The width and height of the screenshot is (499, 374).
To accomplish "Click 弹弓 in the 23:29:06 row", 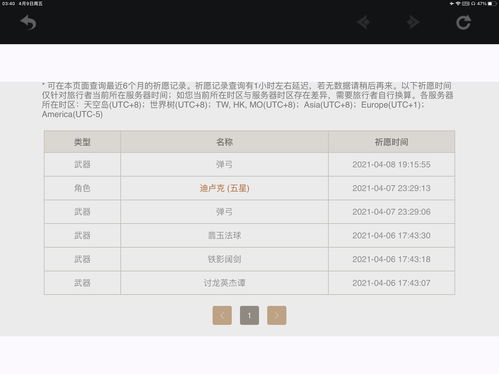I will tap(224, 212).
